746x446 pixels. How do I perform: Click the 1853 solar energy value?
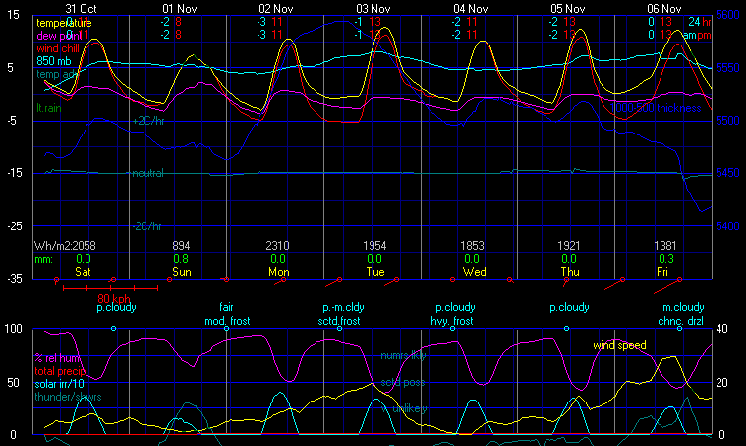pos(472,246)
